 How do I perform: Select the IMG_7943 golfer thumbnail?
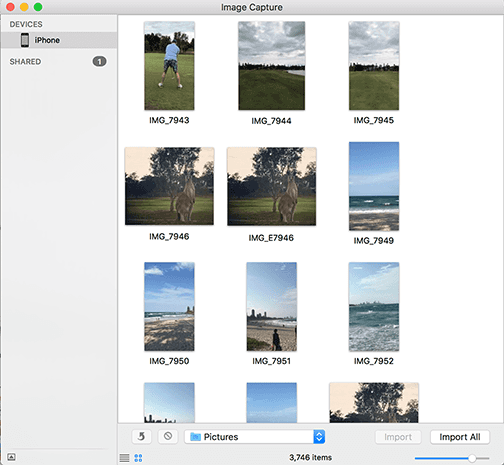point(169,66)
